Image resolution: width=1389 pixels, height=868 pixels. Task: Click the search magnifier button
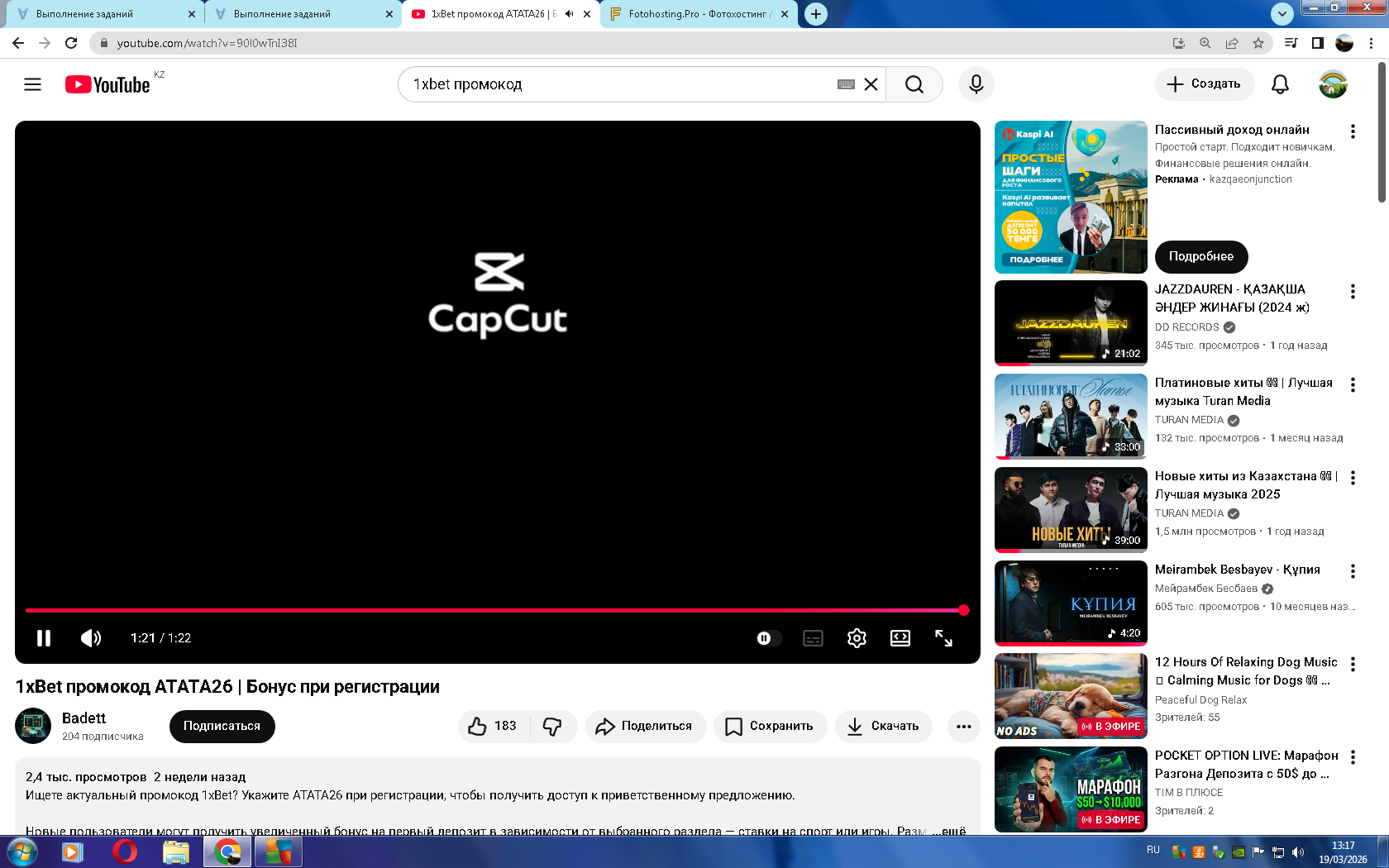tap(914, 84)
